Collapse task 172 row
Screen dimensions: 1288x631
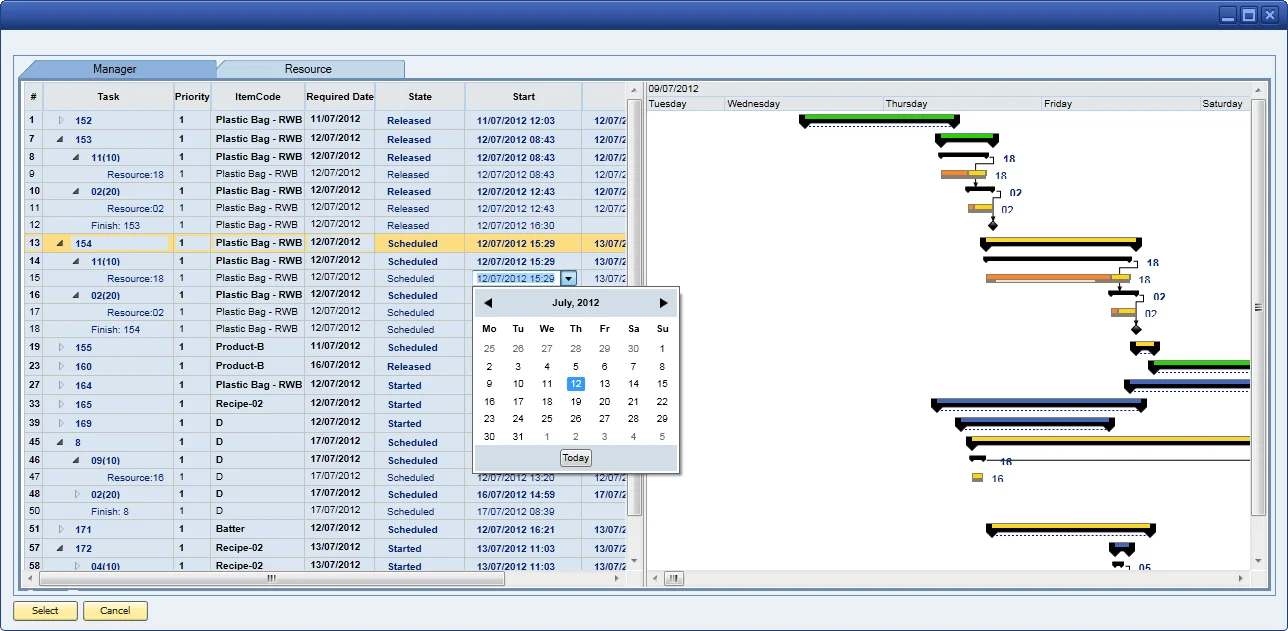coord(61,548)
